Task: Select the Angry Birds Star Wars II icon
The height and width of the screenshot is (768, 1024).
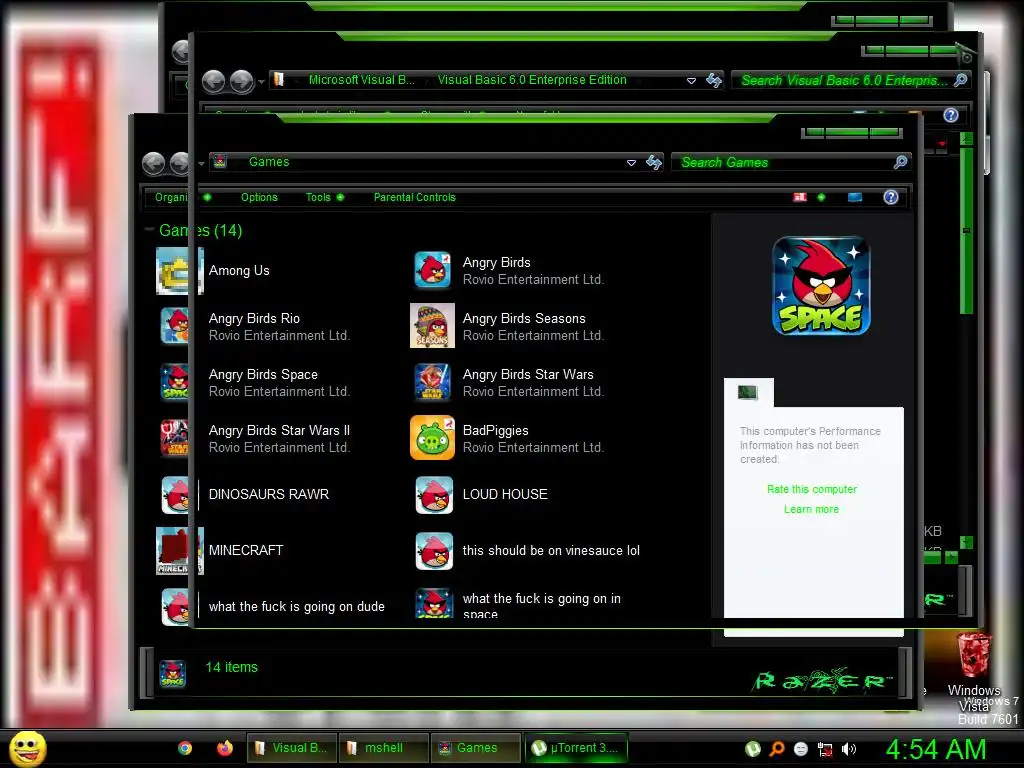Action: (175, 438)
